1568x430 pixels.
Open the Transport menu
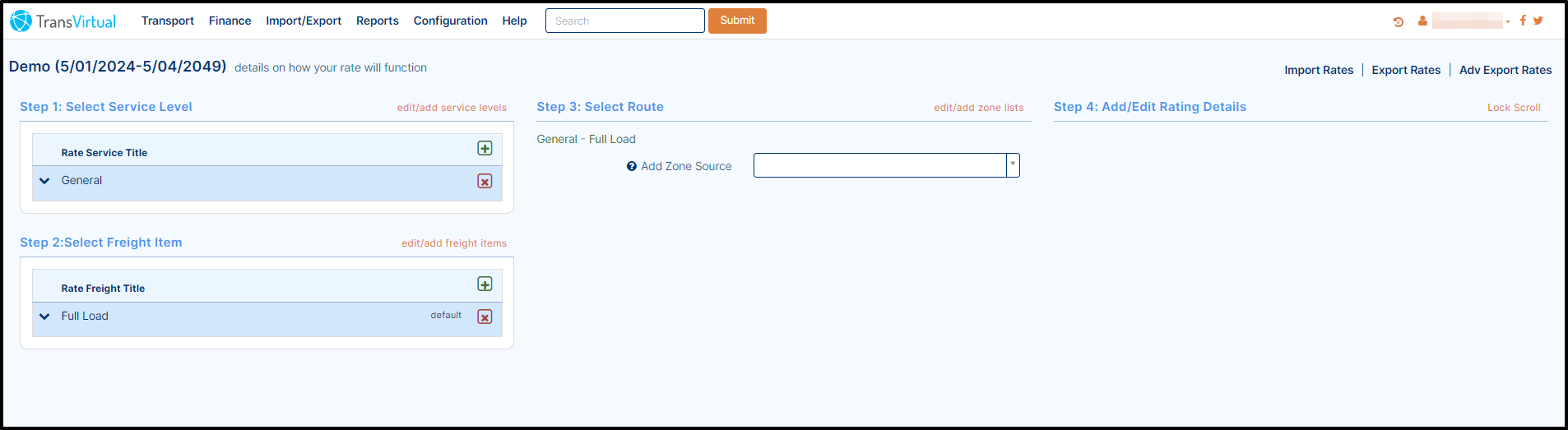pyautogui.click(x=168, y=21)
